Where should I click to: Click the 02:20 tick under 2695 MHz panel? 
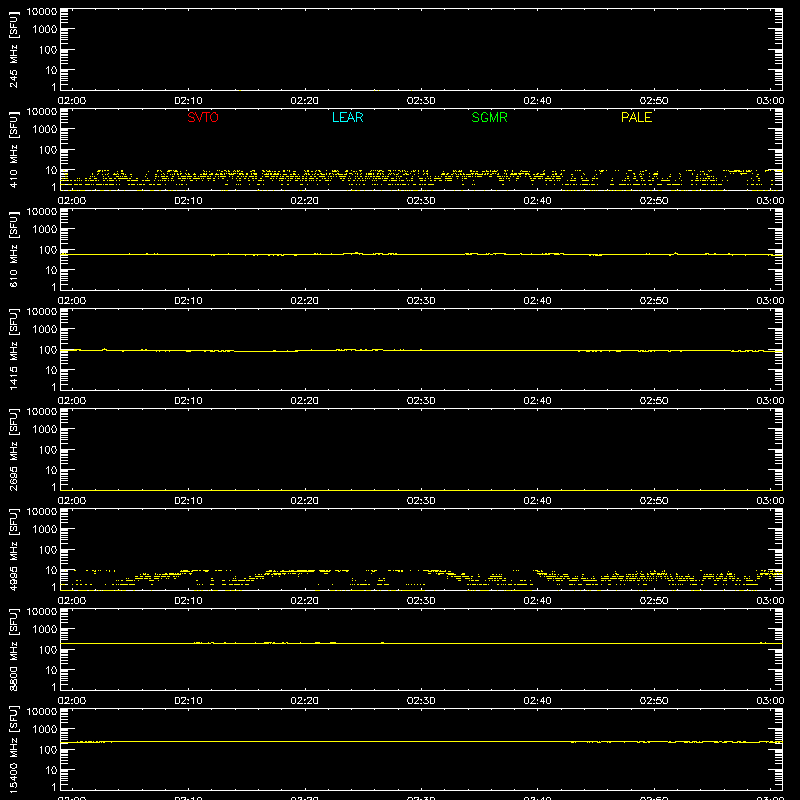coord(305,501)
